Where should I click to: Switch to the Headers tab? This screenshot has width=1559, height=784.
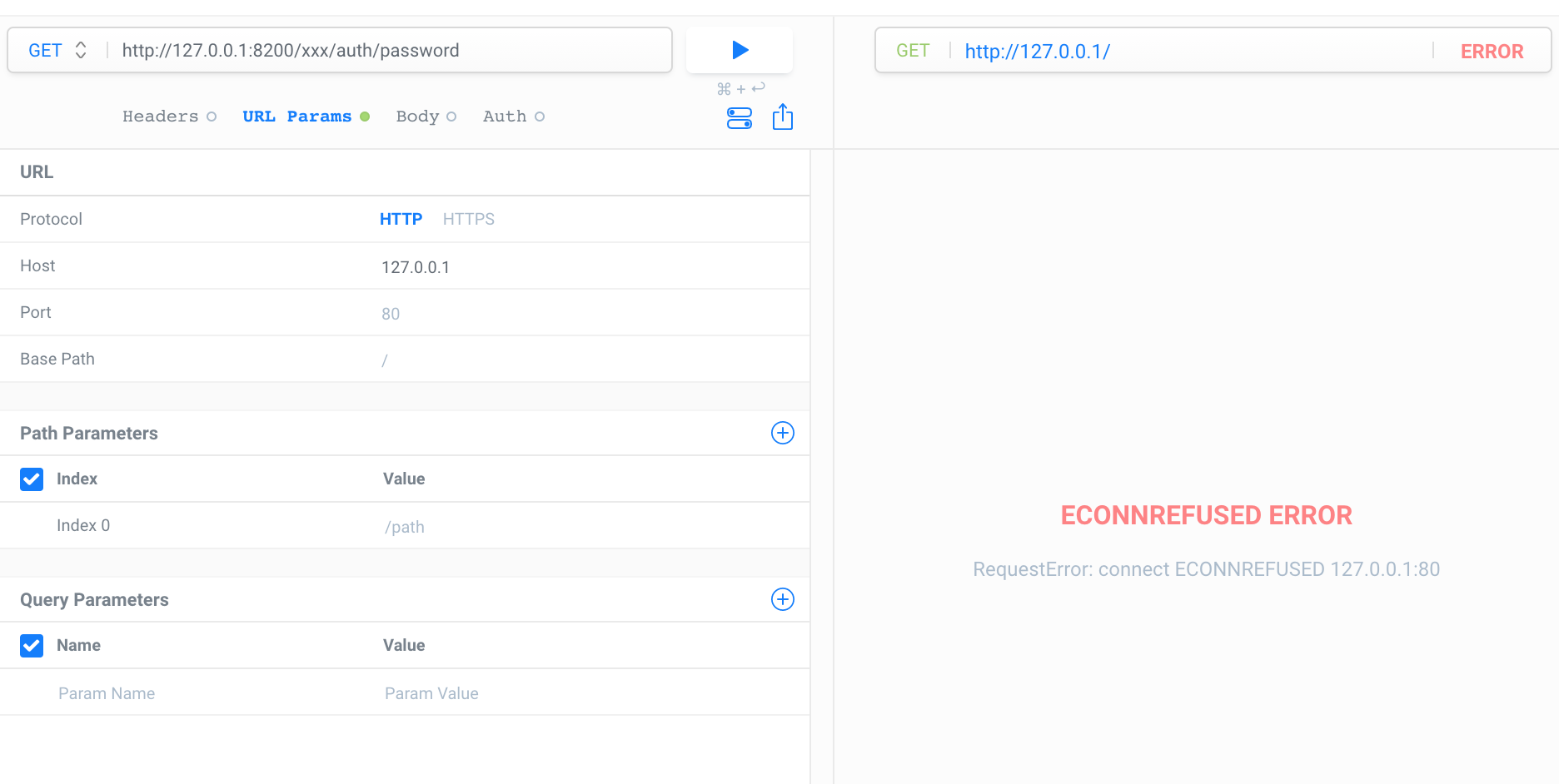pyautogui.click(x=160, y=116)
